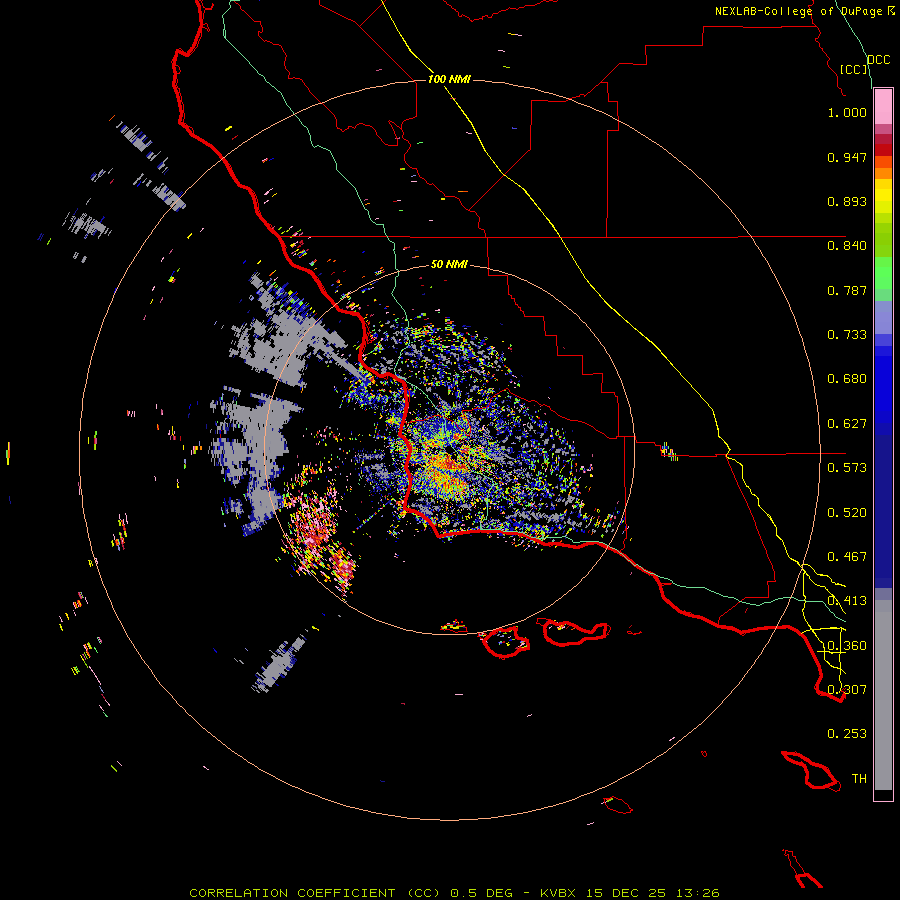The image size is (900, 900).
Task: Pick the pink segment of the color bar
Action: pos(883,107)
